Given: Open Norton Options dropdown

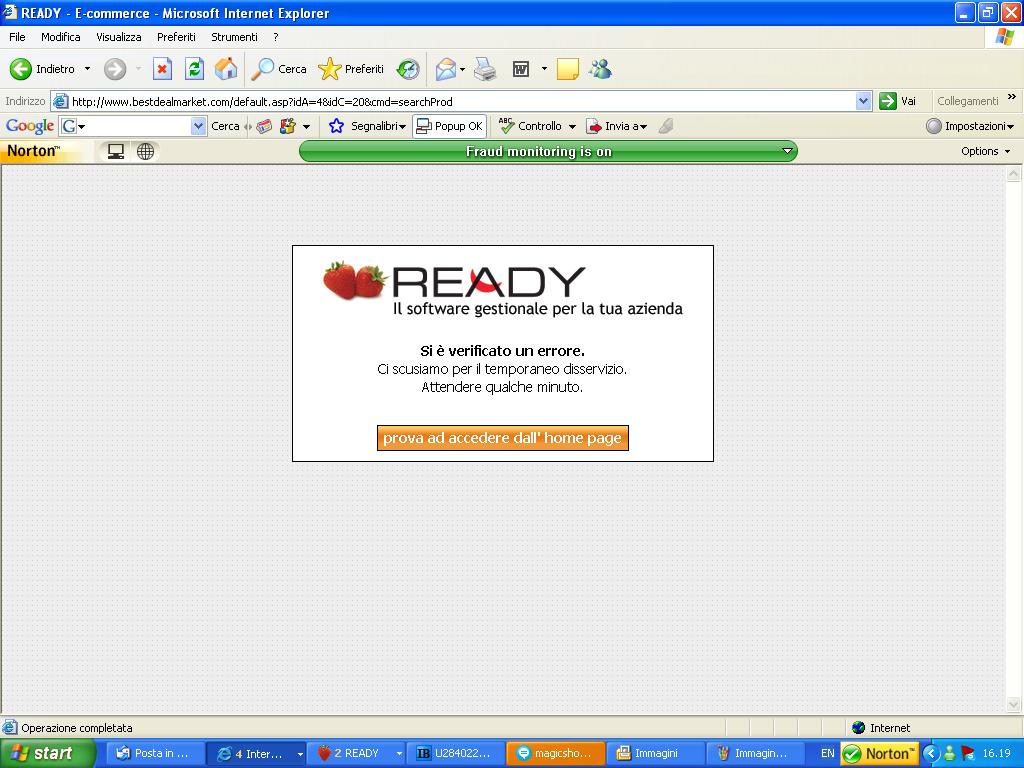Looking at the screenshot, I should point(985,152).
